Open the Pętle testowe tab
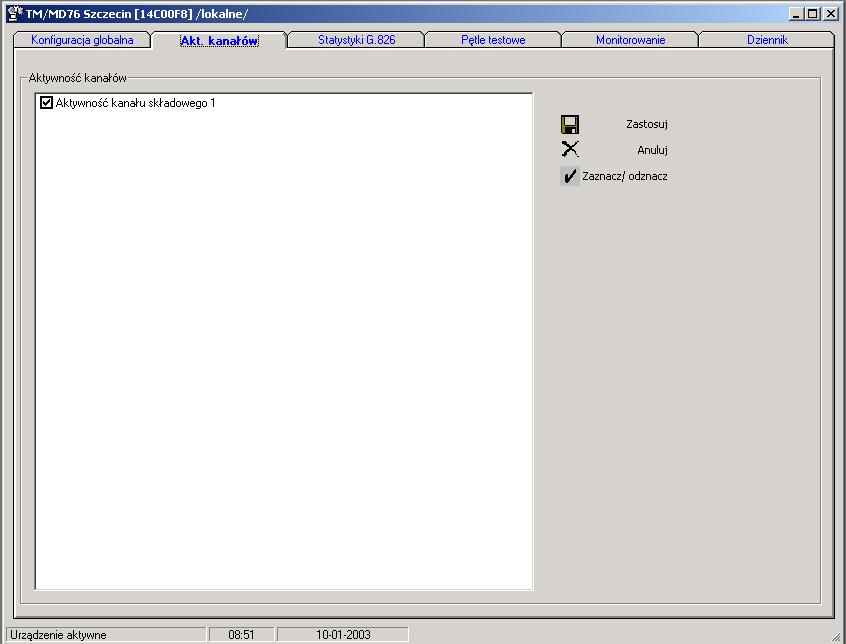The image size is (846, 644). pyautogui.click(x=493, y=40)
